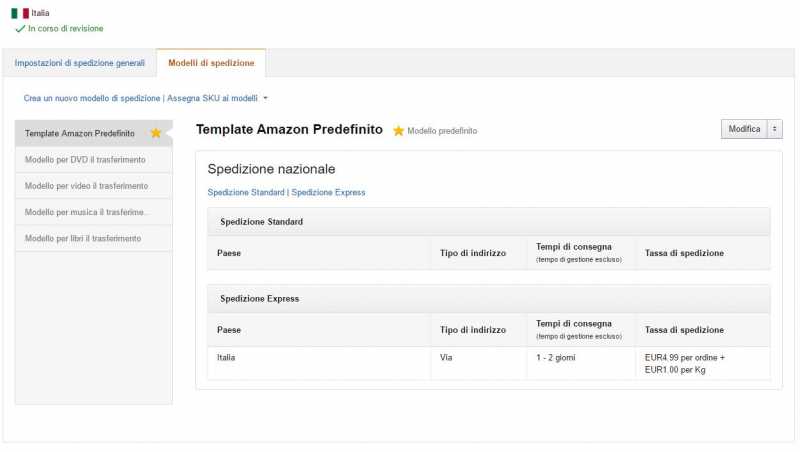800x452 pixels.
Task: Switch to Modelli di spedizione tab
Action: click(211, 63)
